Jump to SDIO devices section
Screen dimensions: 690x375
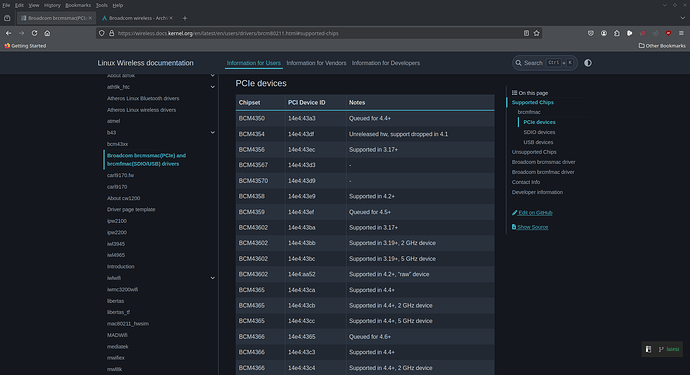539,132
